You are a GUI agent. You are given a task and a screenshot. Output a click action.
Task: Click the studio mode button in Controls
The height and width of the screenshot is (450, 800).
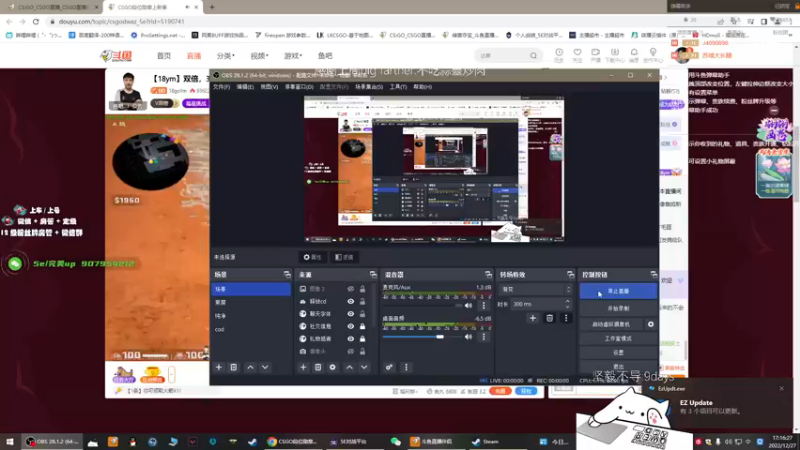(x=618, y=338)
